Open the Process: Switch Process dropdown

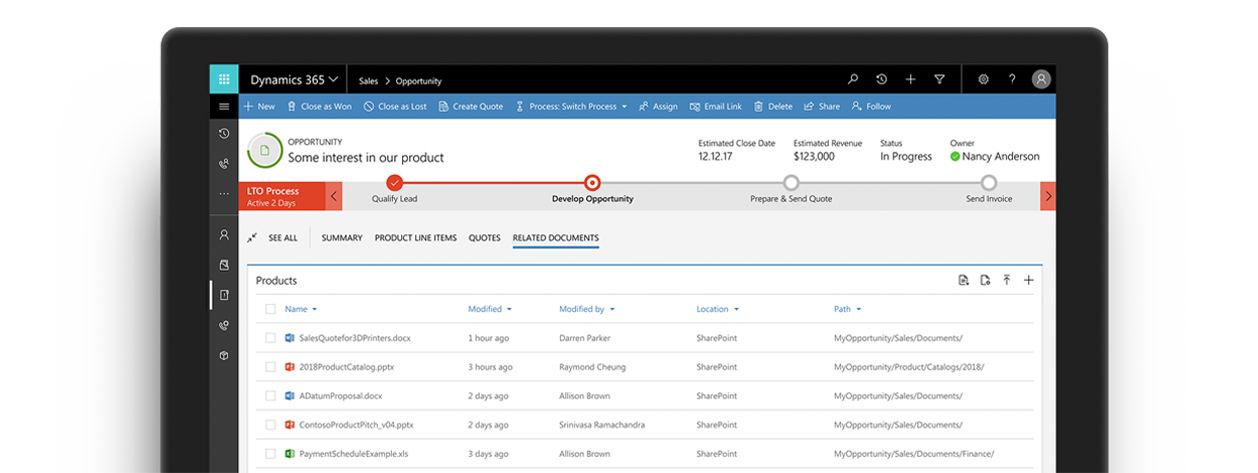click(571, 107)
